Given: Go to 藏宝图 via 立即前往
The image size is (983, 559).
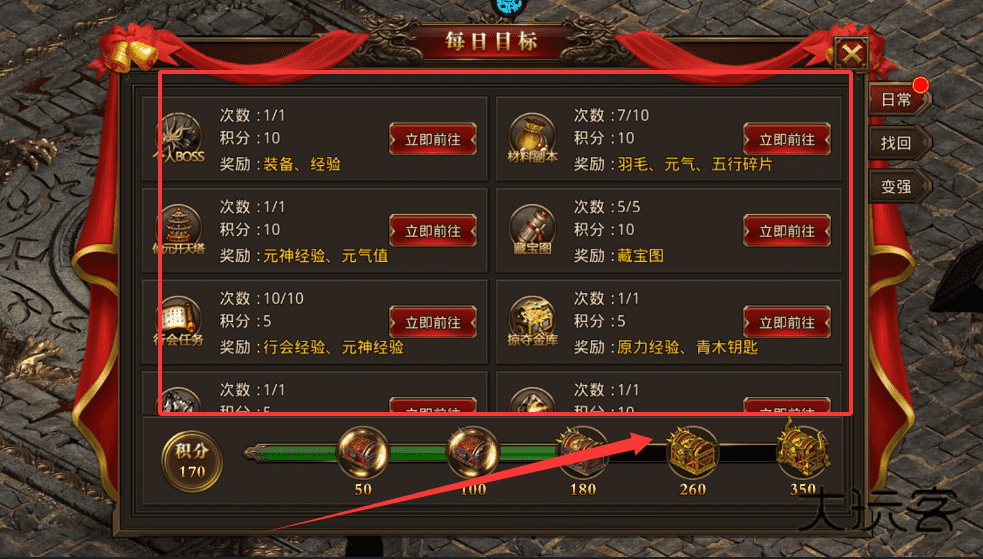Looking at the screenshot, I should click(787, 231).
